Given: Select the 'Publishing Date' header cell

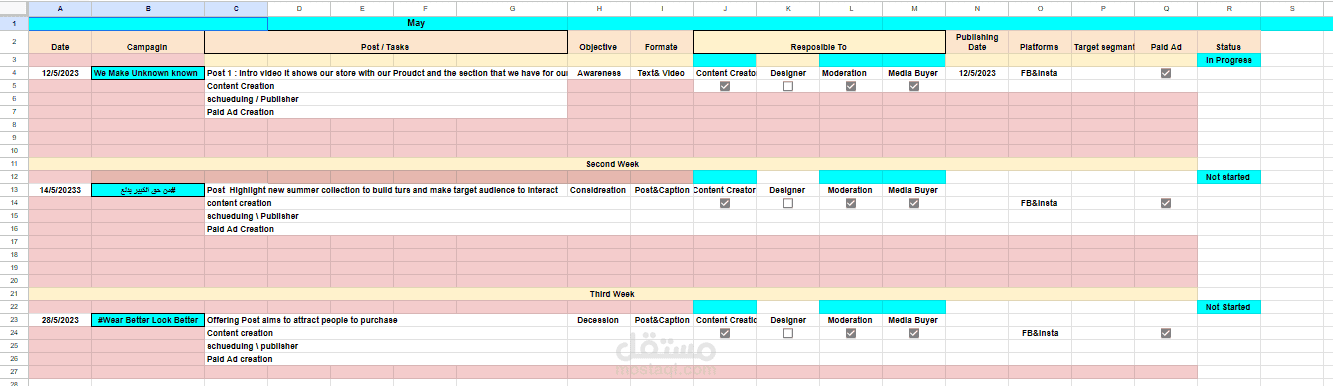Looking at the screenshot, I should point(977,42).
